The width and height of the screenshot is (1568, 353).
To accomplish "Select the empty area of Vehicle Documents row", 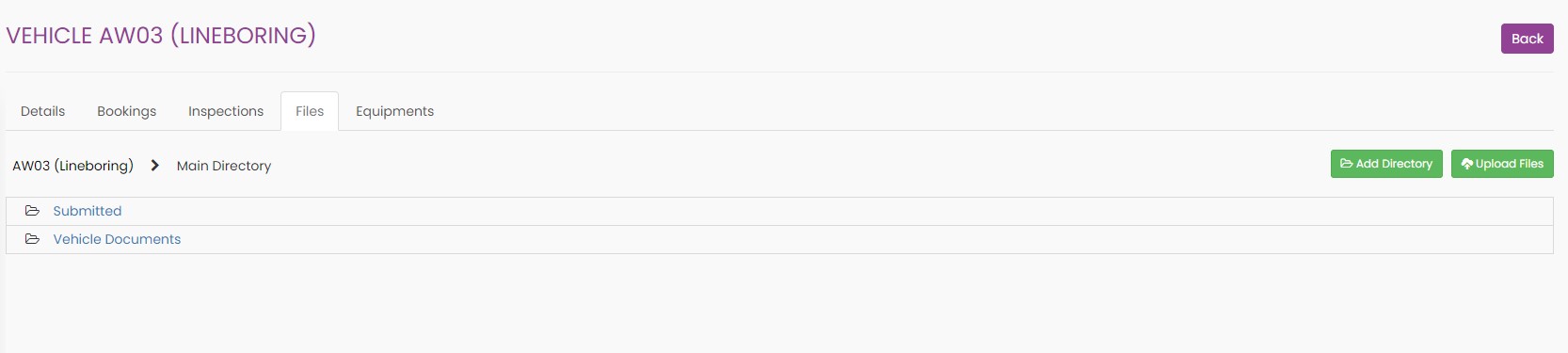I will (x=866, y=239).
